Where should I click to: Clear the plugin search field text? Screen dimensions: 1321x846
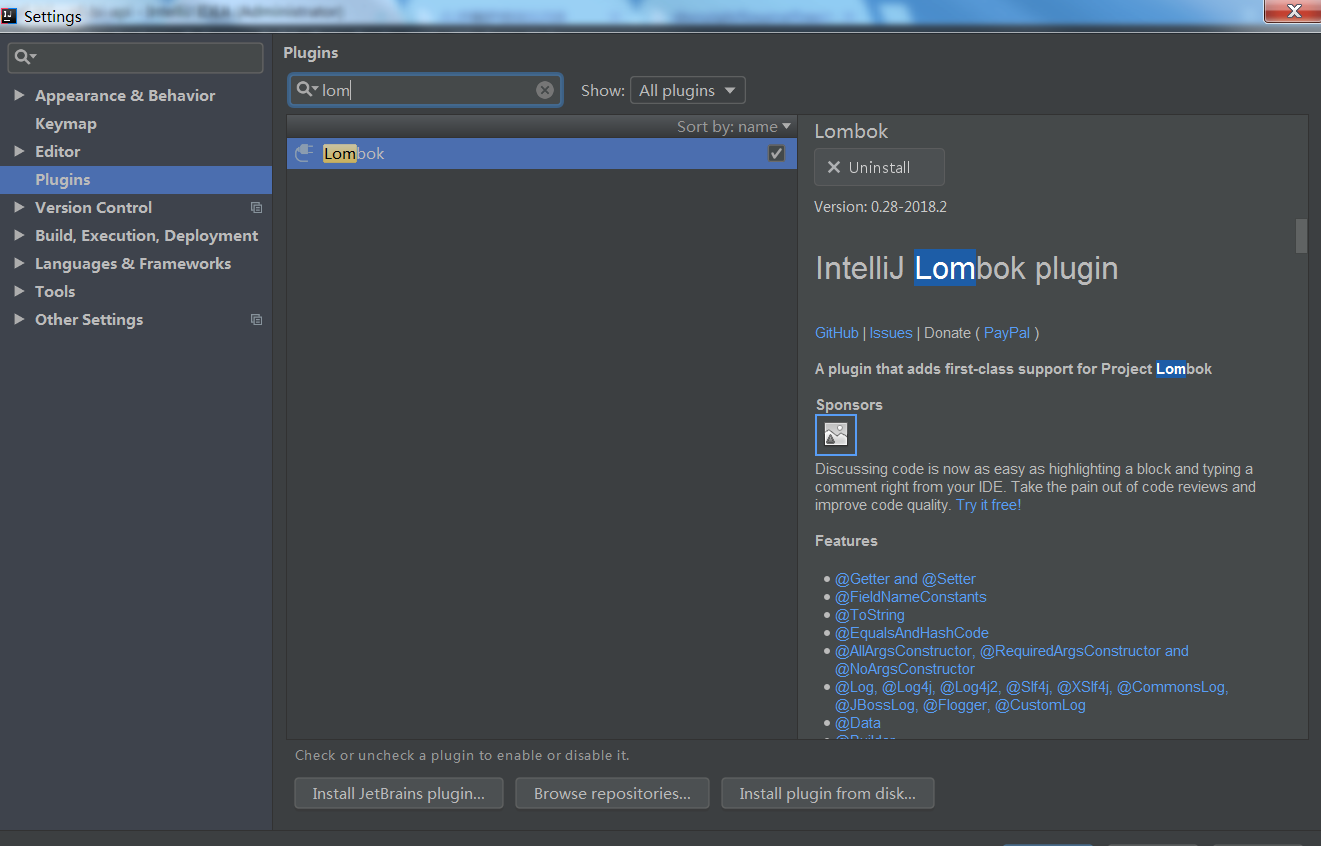click(544, 90)
